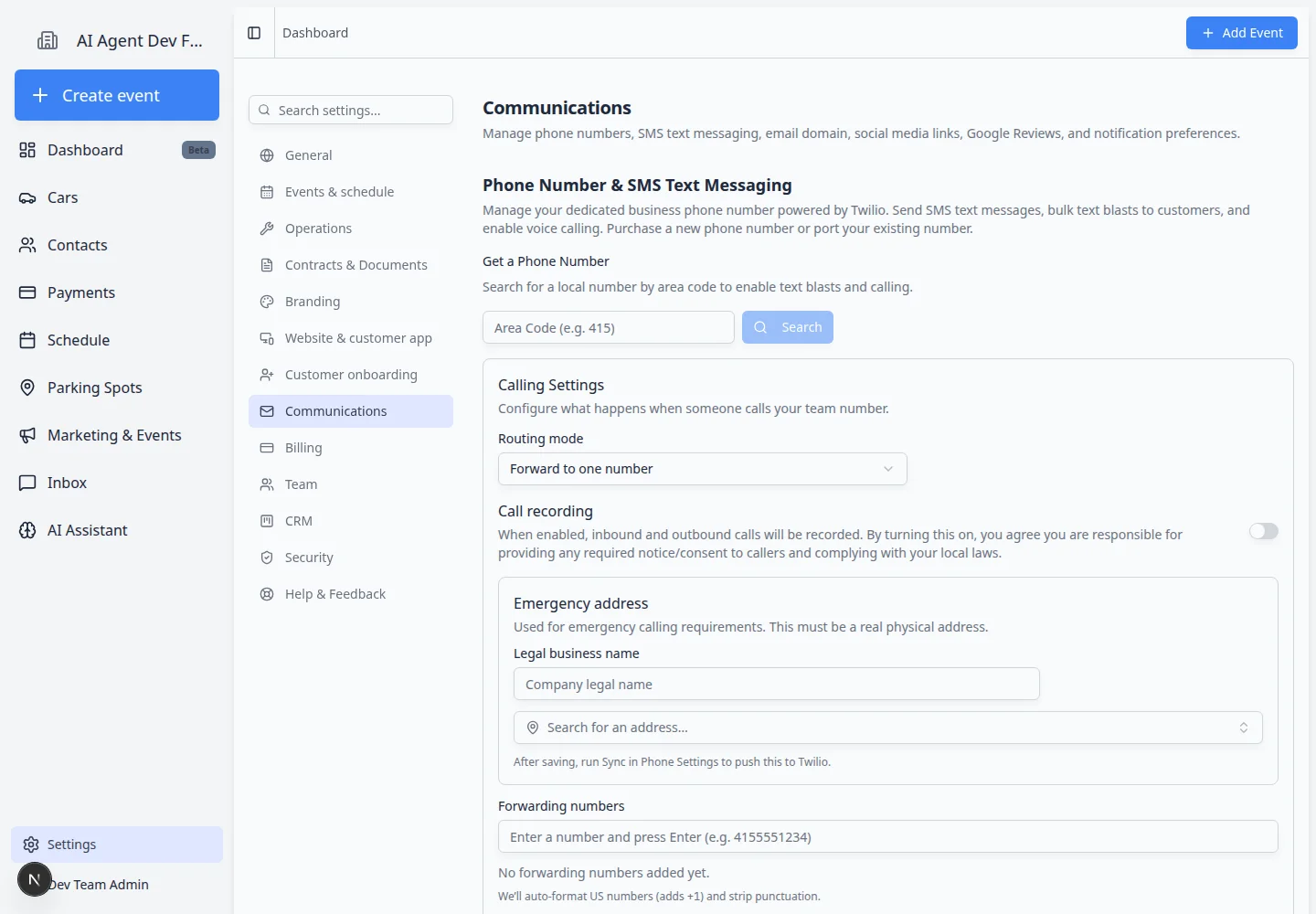Open Events & schedule settings
Screen dimensions: 1316x914
point(351,192)
